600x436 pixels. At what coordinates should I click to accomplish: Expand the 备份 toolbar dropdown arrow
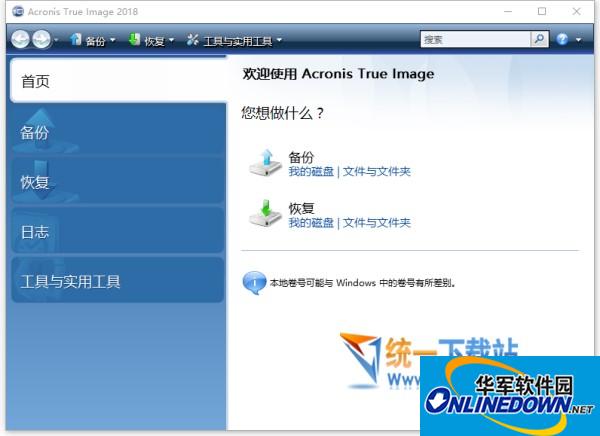[x=112, y=40]
